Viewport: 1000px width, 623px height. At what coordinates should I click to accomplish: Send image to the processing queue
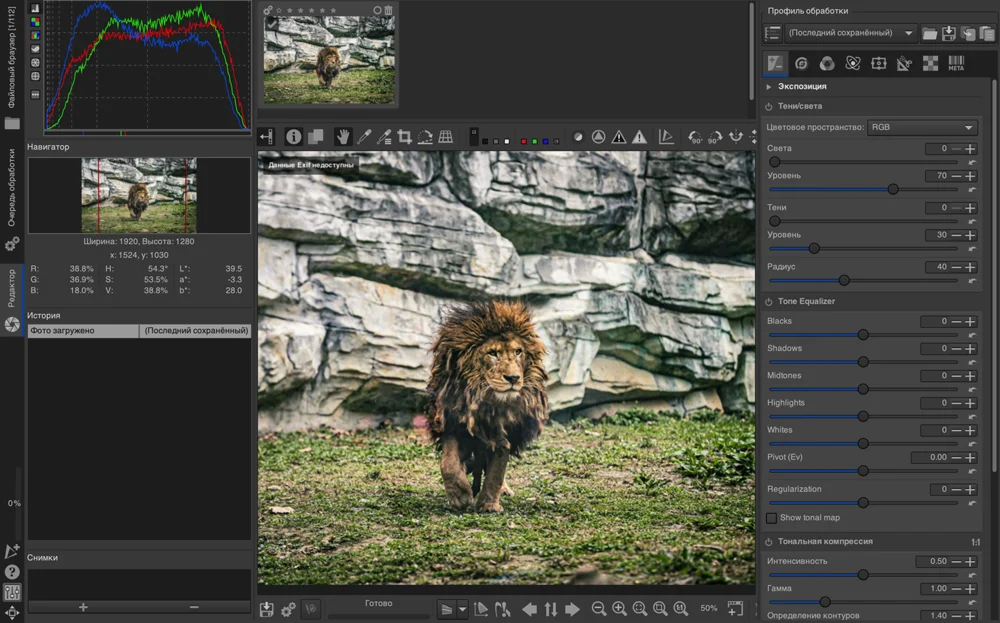click(x=288, y=609)
